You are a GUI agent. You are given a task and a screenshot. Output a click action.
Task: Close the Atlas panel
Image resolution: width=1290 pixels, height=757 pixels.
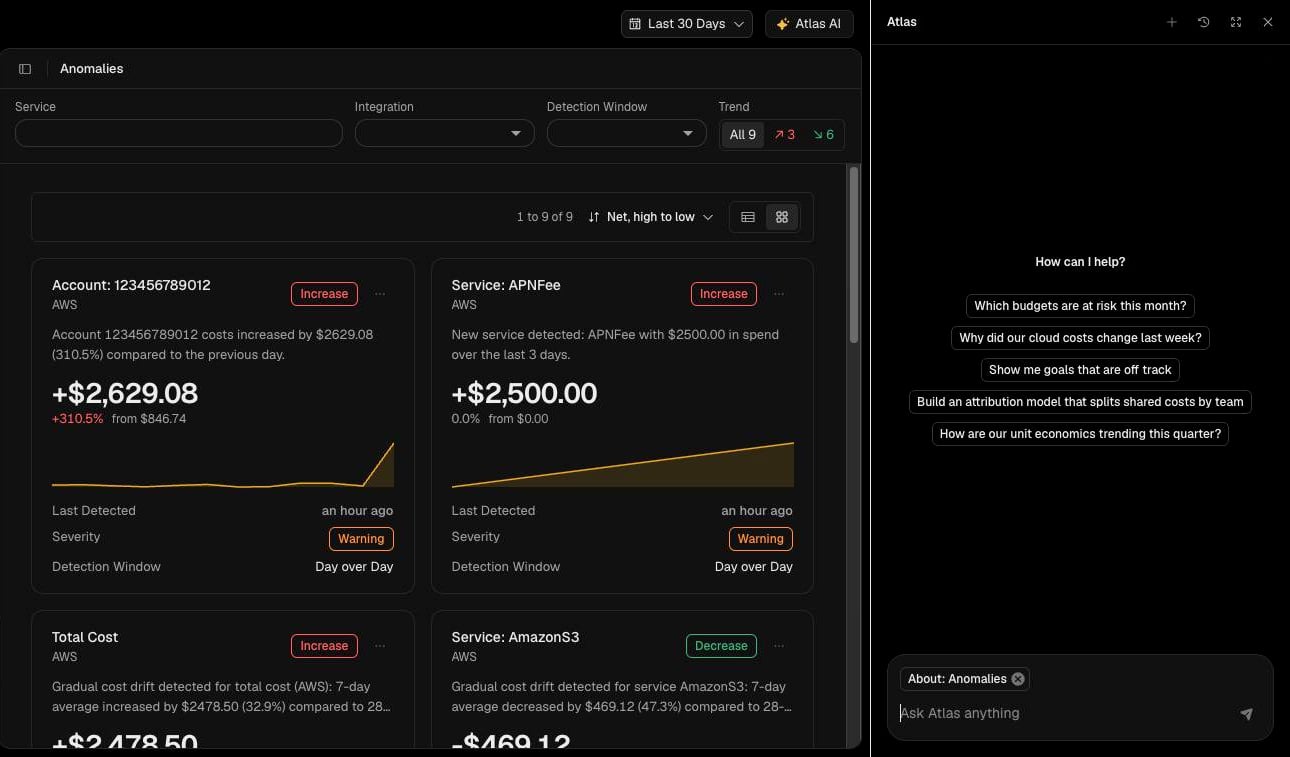point(1268,22)
